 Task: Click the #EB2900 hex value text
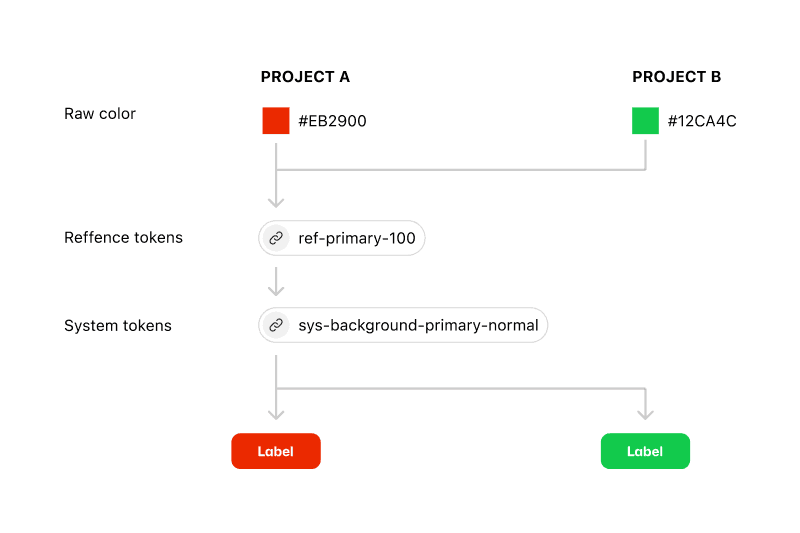click(x=332, y=121)
